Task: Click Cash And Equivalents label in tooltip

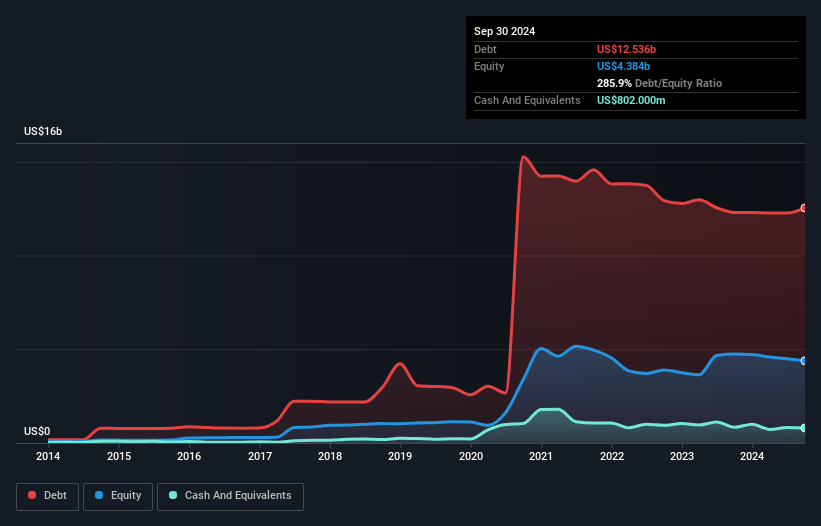Action: (x=527, y=100)
